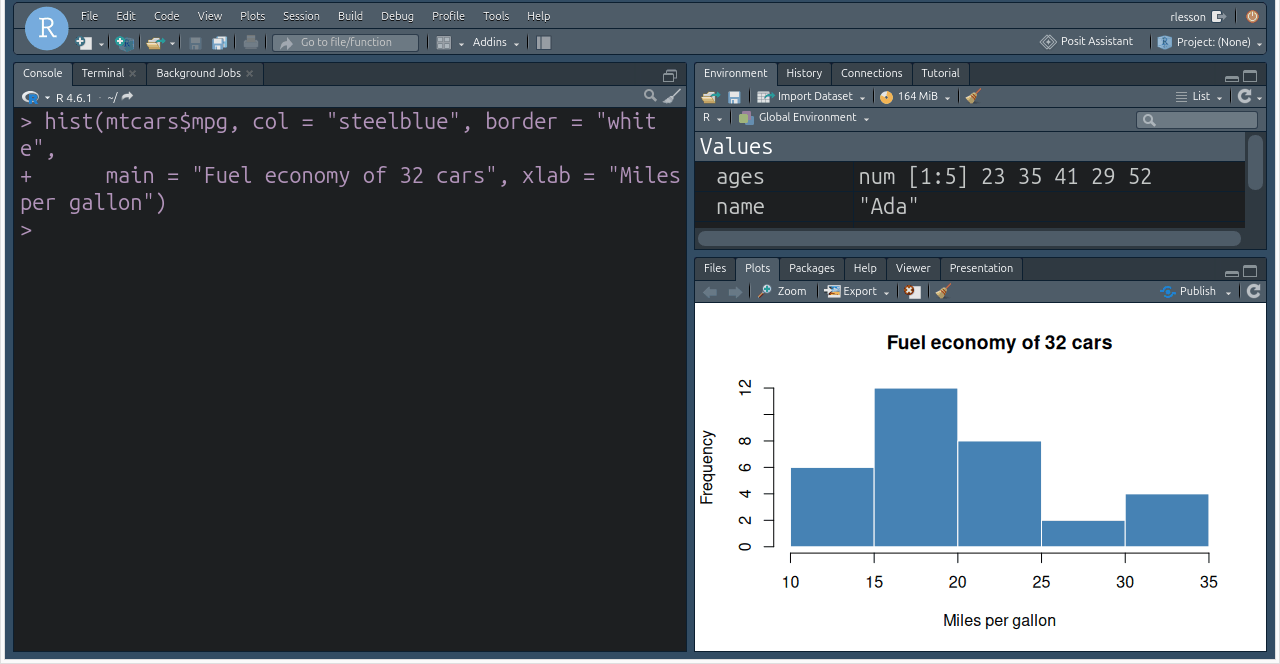Click the load workspace folder icon in Environment
Screen dimensions: 1280x664
coord(710,96)
